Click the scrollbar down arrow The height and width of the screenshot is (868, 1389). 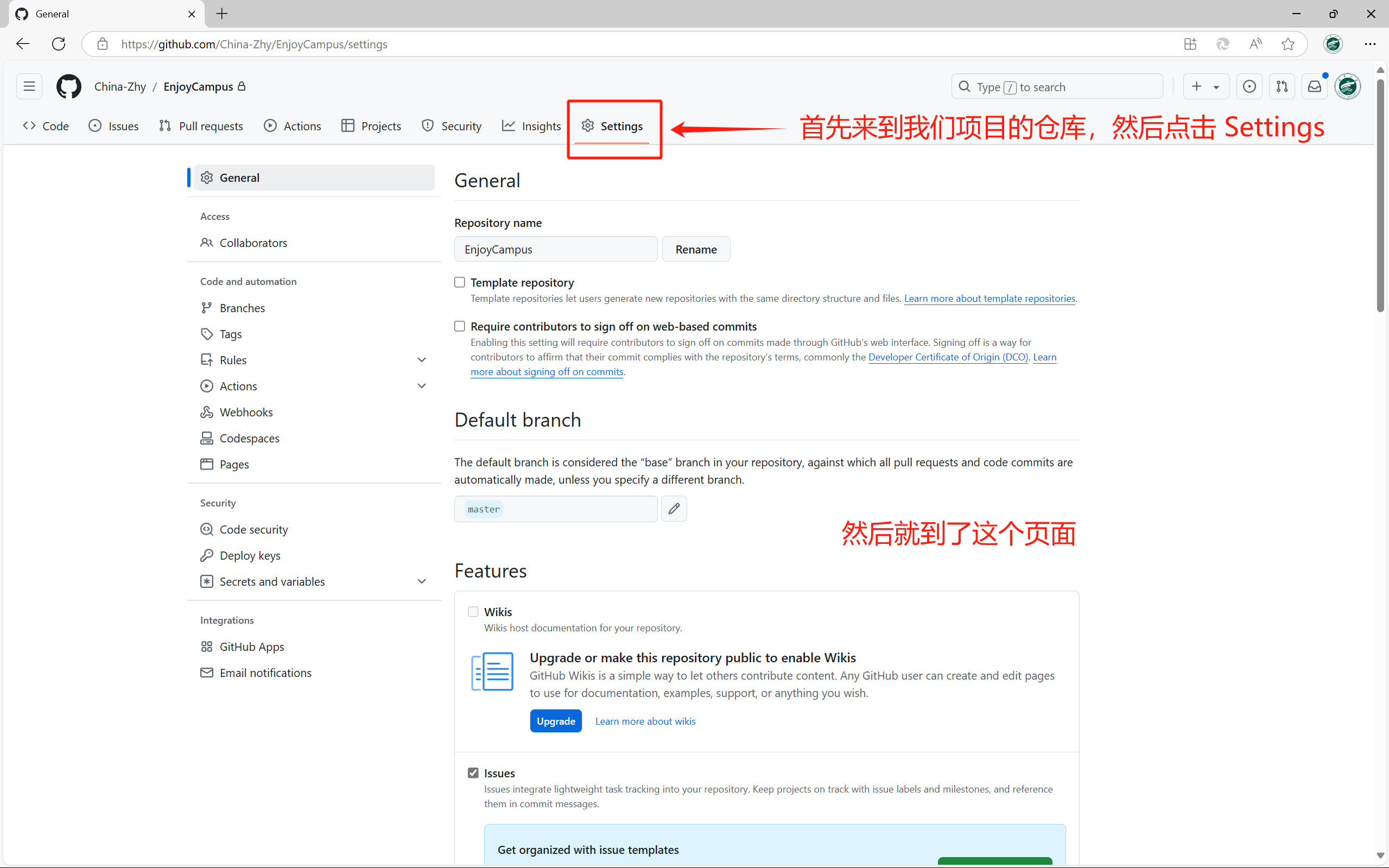tap(1380, 856)
